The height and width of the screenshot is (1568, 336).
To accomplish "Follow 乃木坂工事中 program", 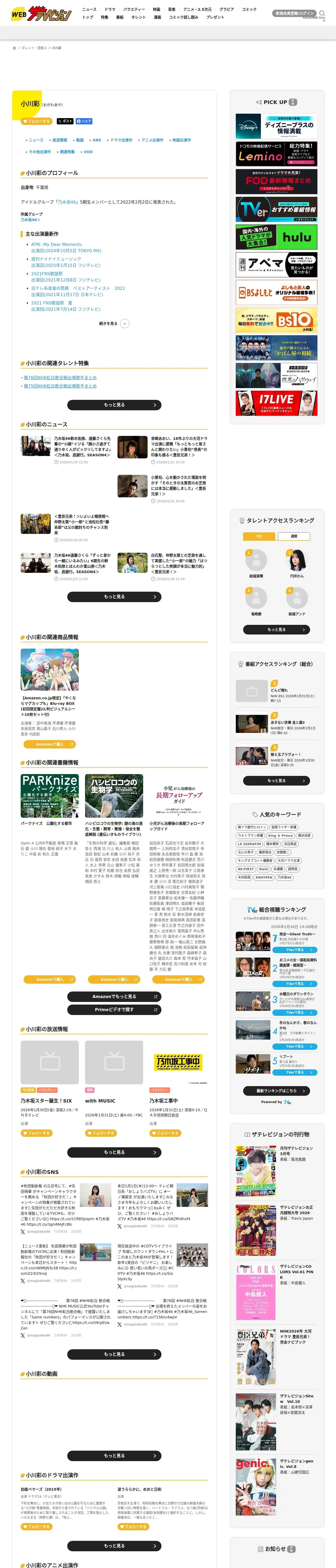I will tap(165, 1133).
